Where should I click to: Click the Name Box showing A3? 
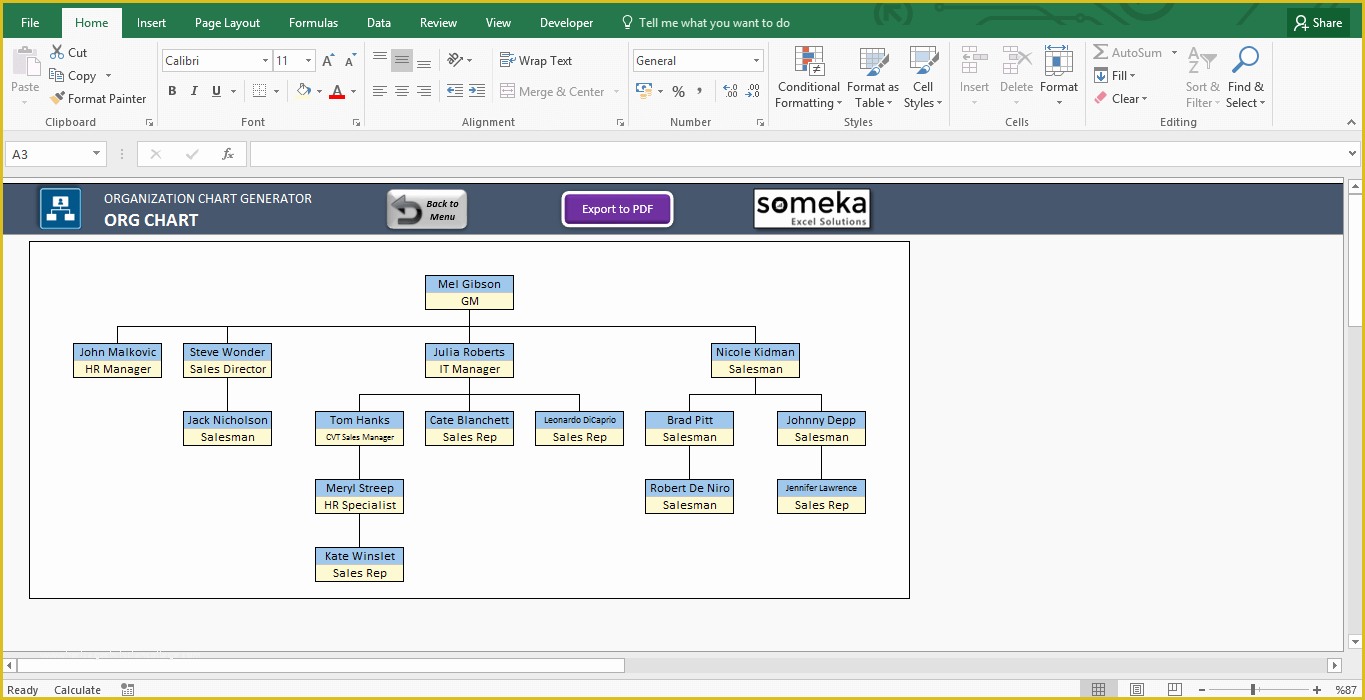pos(56,154)
